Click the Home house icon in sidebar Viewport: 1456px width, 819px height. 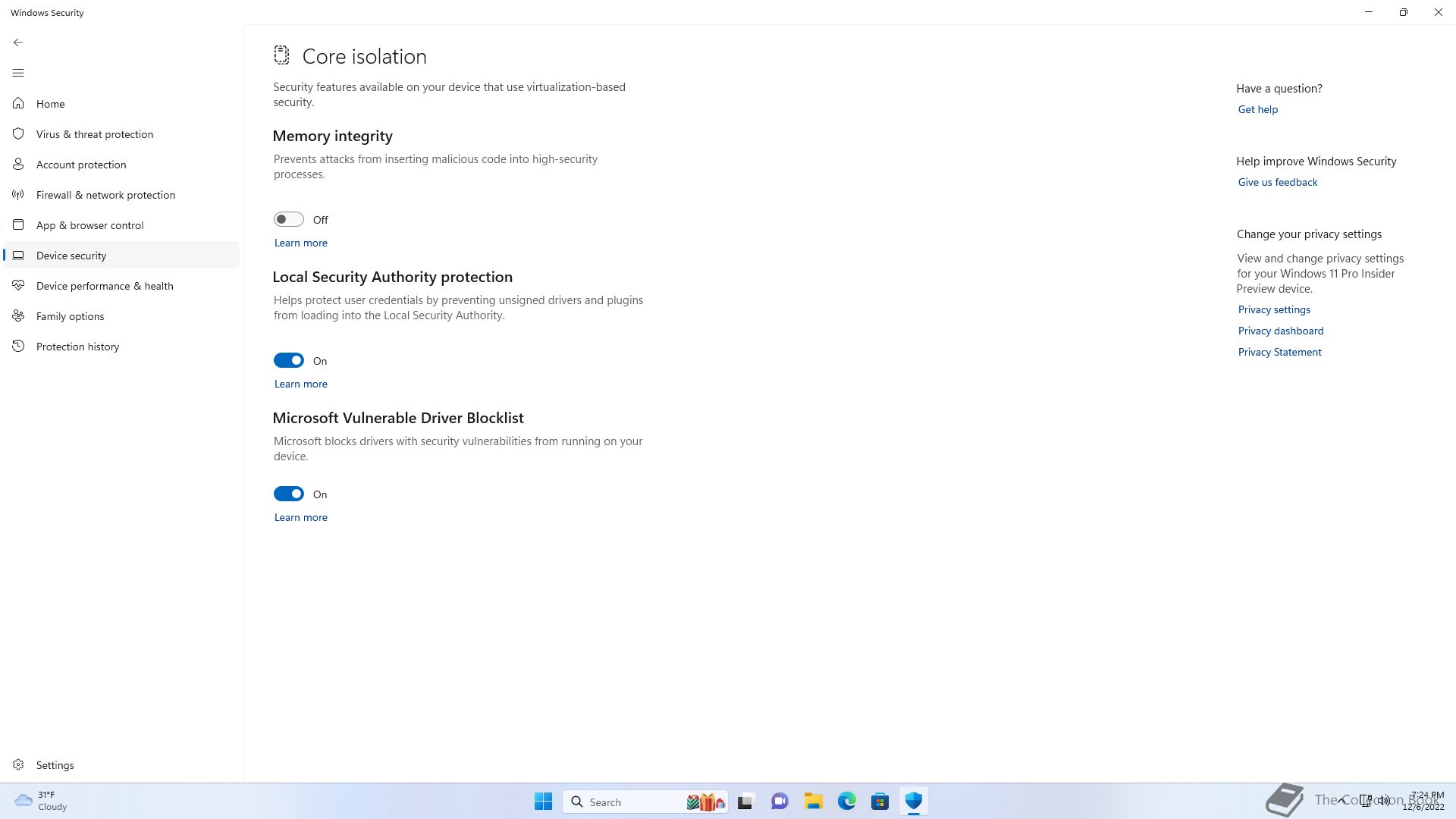[18, 103]
